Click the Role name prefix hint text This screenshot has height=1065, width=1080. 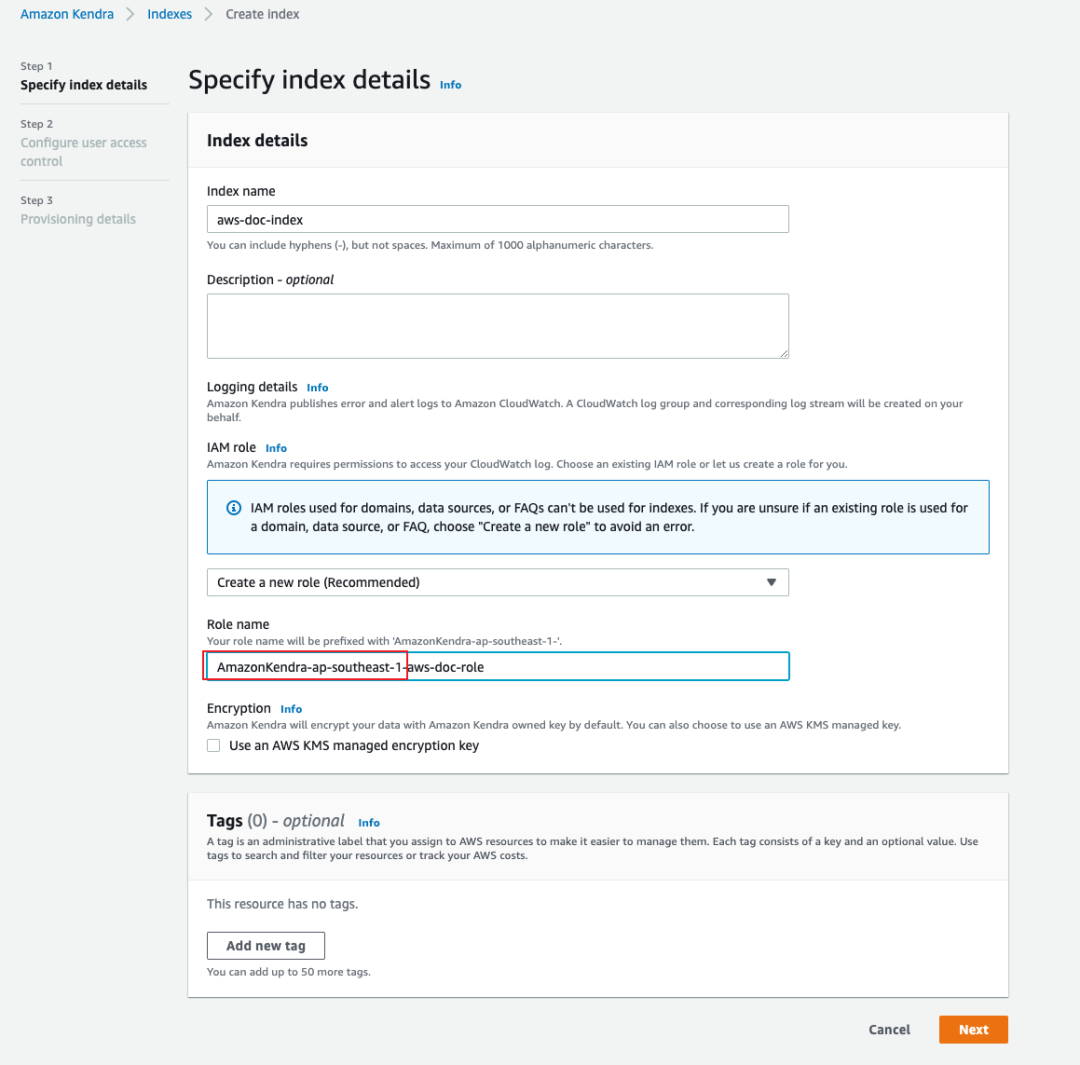tap(384, 641)
